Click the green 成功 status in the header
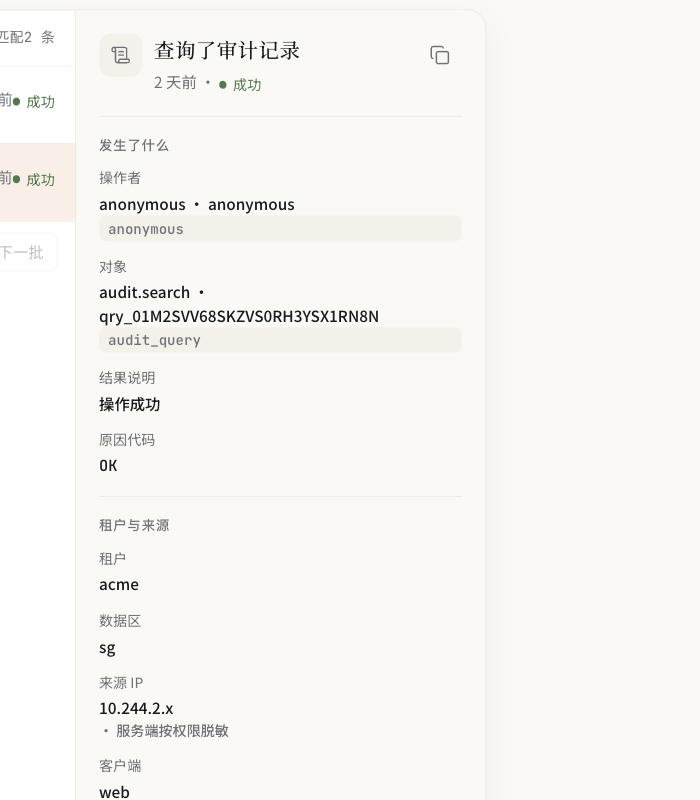 pyautogui.click(x=240, y=85)
